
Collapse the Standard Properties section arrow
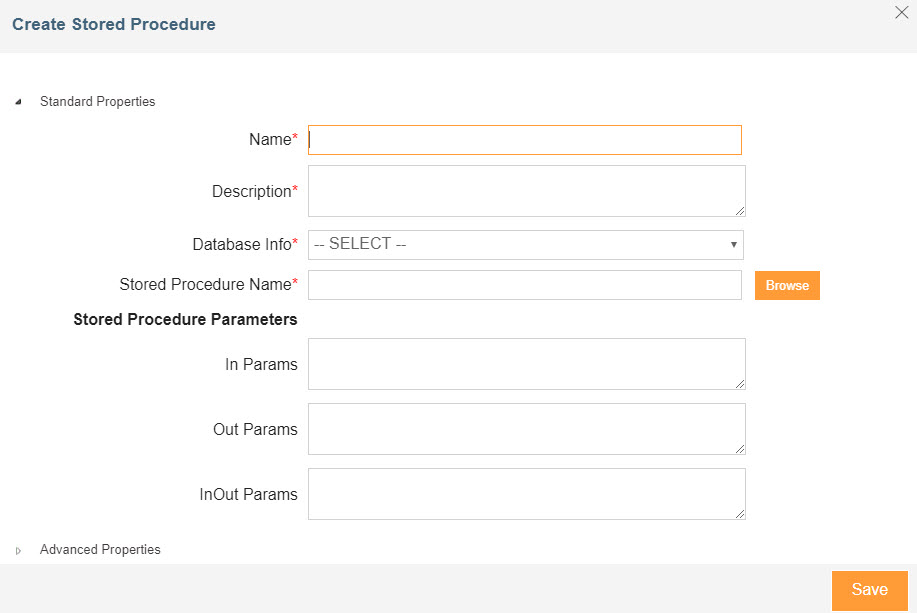pos(18,102)
